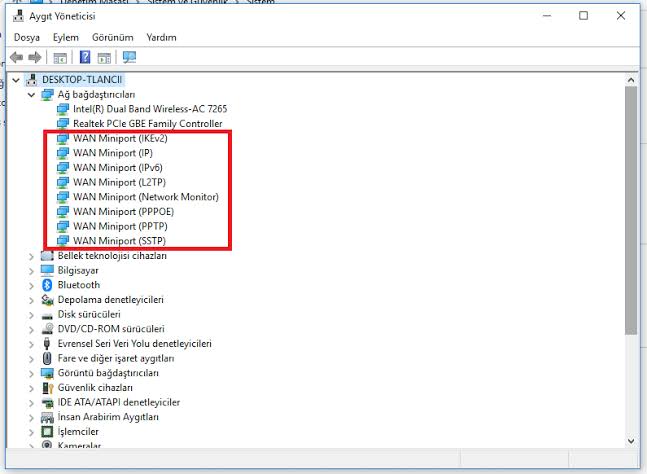Screen dimensions: 647x474
Task: Expand Bellek teknolojisi cihazları category
Action: pos(31,257)
